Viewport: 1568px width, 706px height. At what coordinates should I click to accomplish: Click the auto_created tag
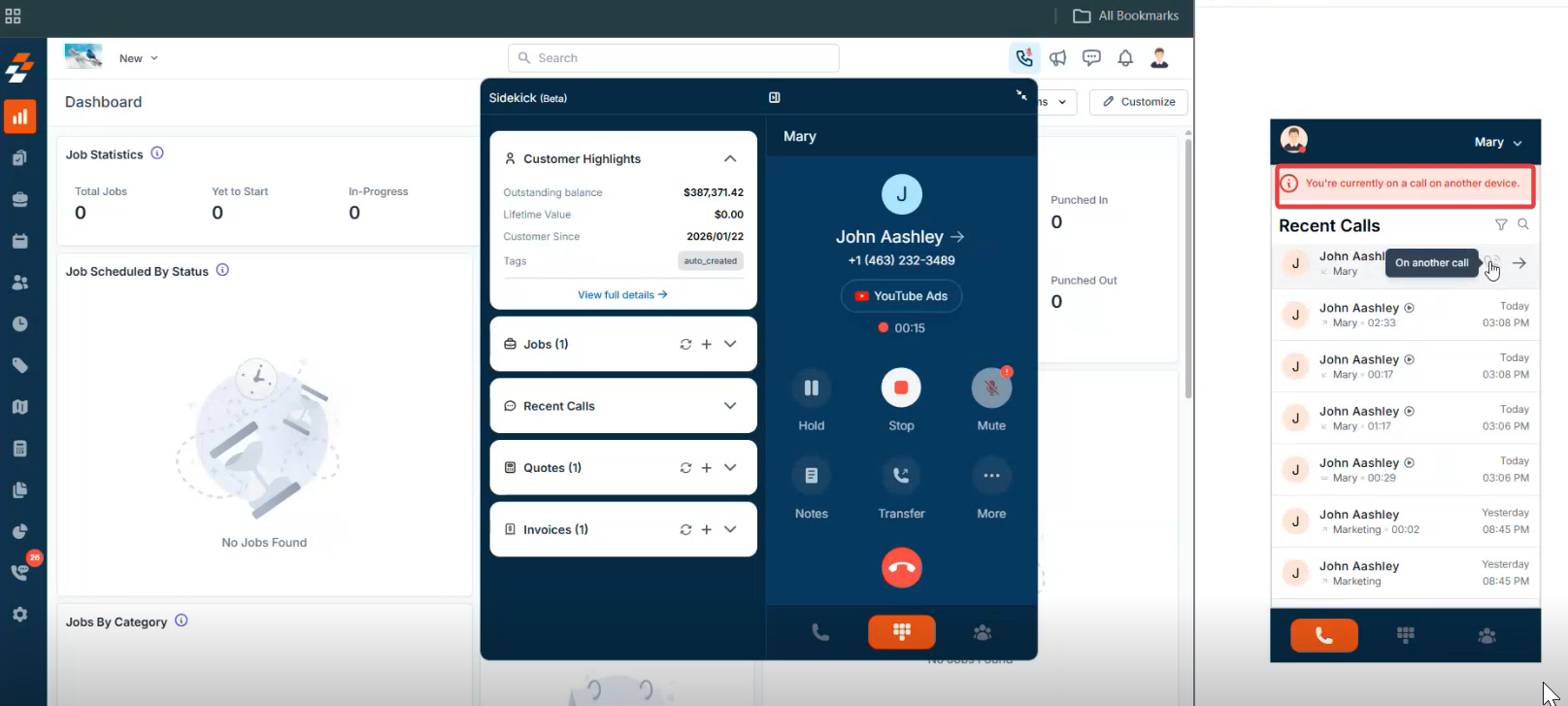pos(711,260)
